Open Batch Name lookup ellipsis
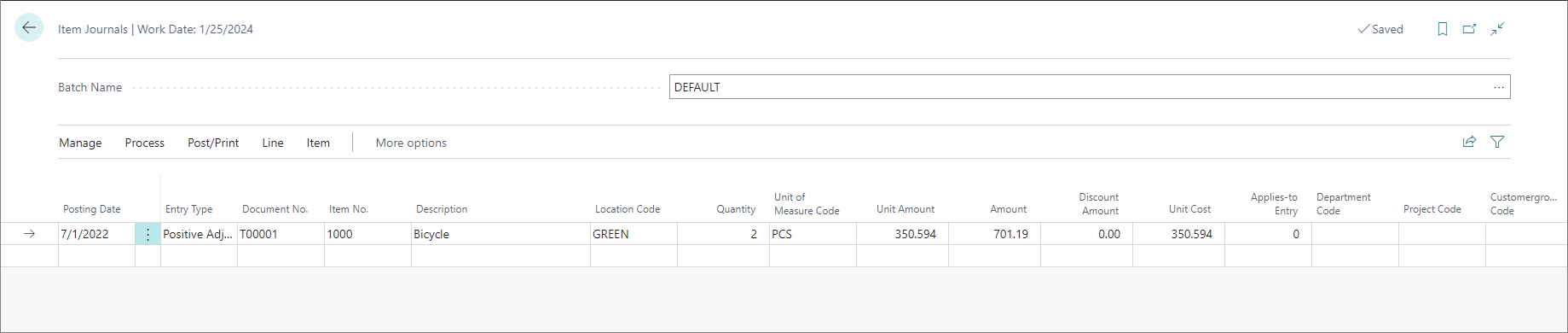This screenshot has width=1568, height=333. click(1499, 87)
